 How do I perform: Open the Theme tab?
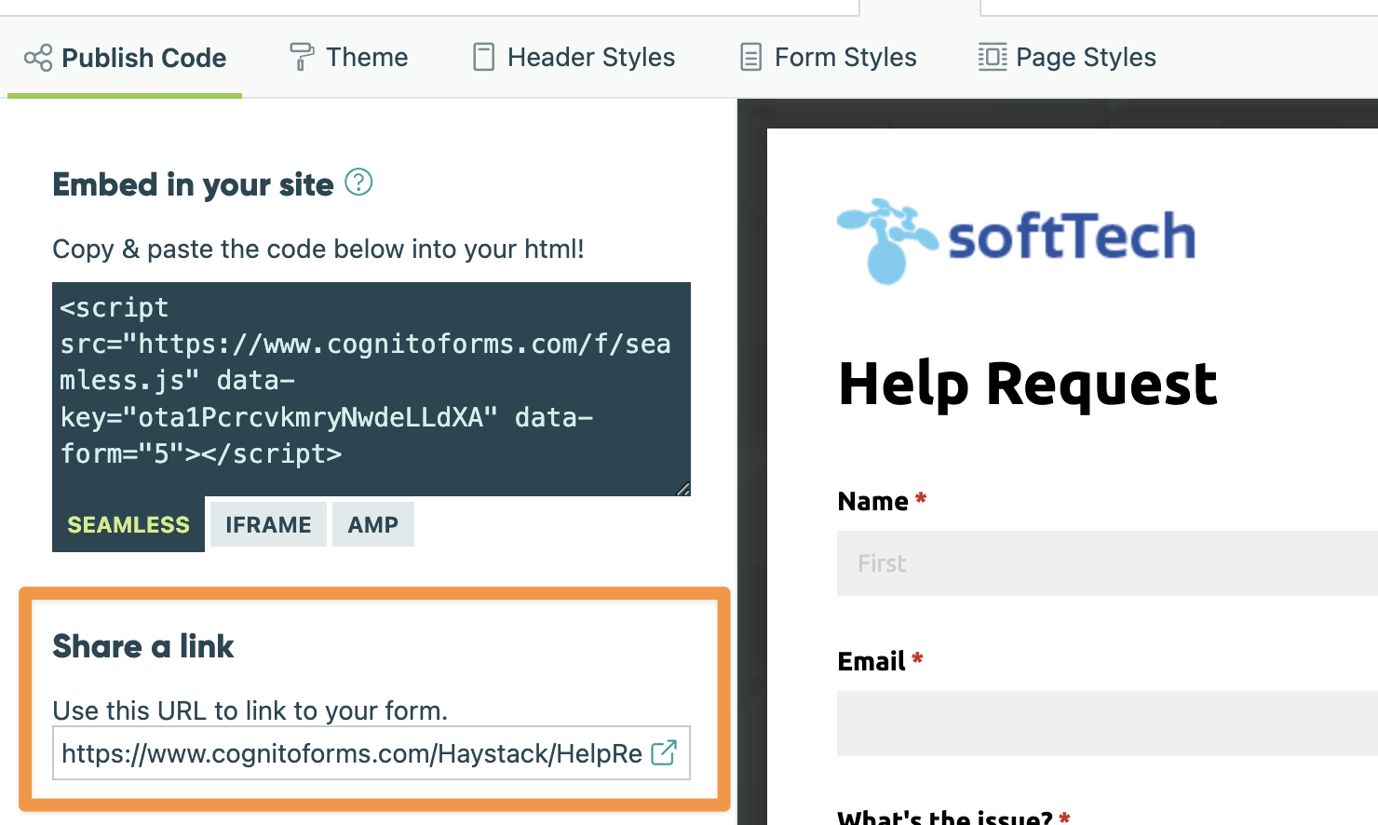[347, 57]
